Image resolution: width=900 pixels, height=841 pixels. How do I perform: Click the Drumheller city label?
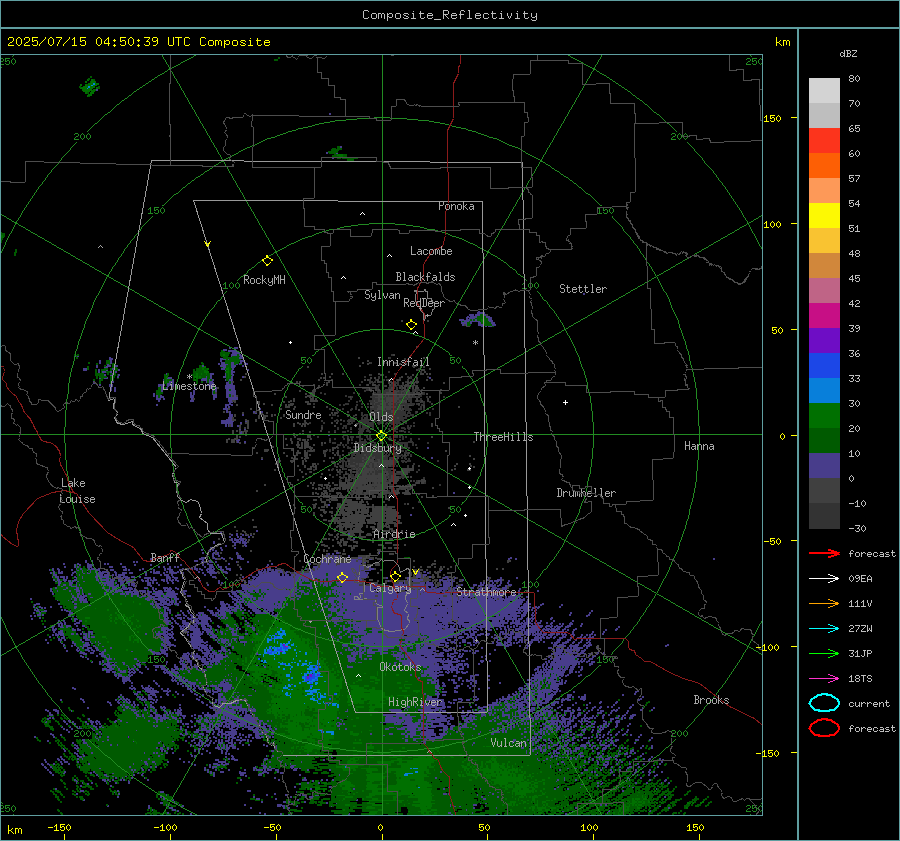pos(586,493)
